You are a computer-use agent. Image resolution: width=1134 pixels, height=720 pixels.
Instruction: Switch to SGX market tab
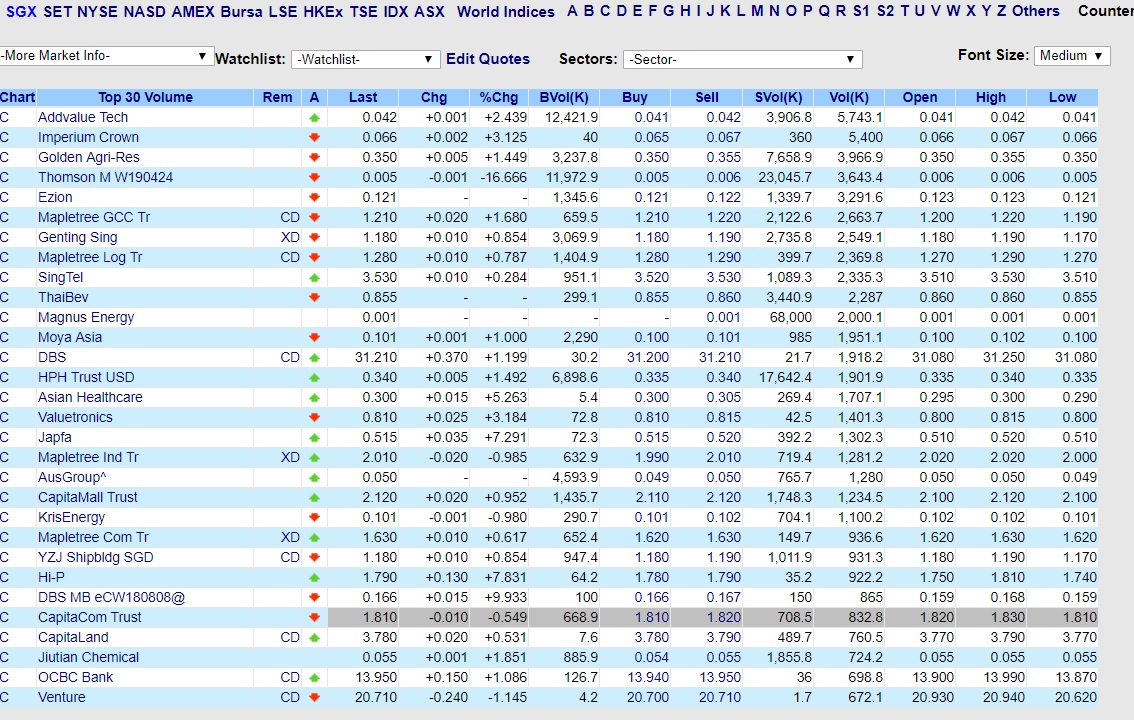(x=21, y=12)
